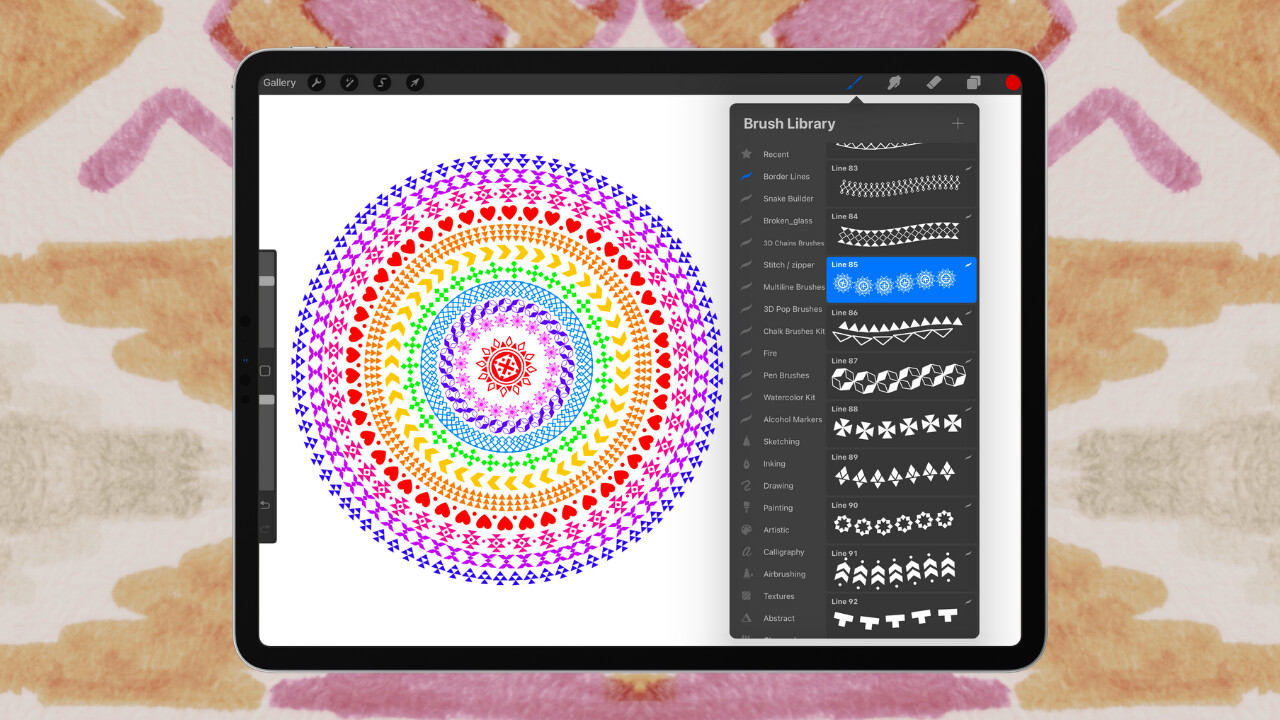Image resolution: width=1280 pixels, height=720 pixels.
Task: Select the Snake Builder brush set
Action: pos(787,198)
